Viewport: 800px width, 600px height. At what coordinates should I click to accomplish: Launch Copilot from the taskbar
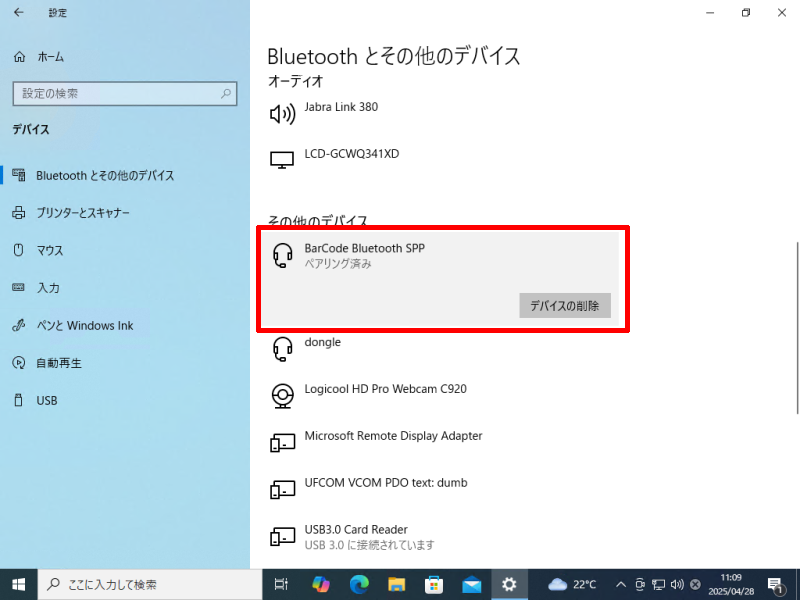(x=320, y=585)
